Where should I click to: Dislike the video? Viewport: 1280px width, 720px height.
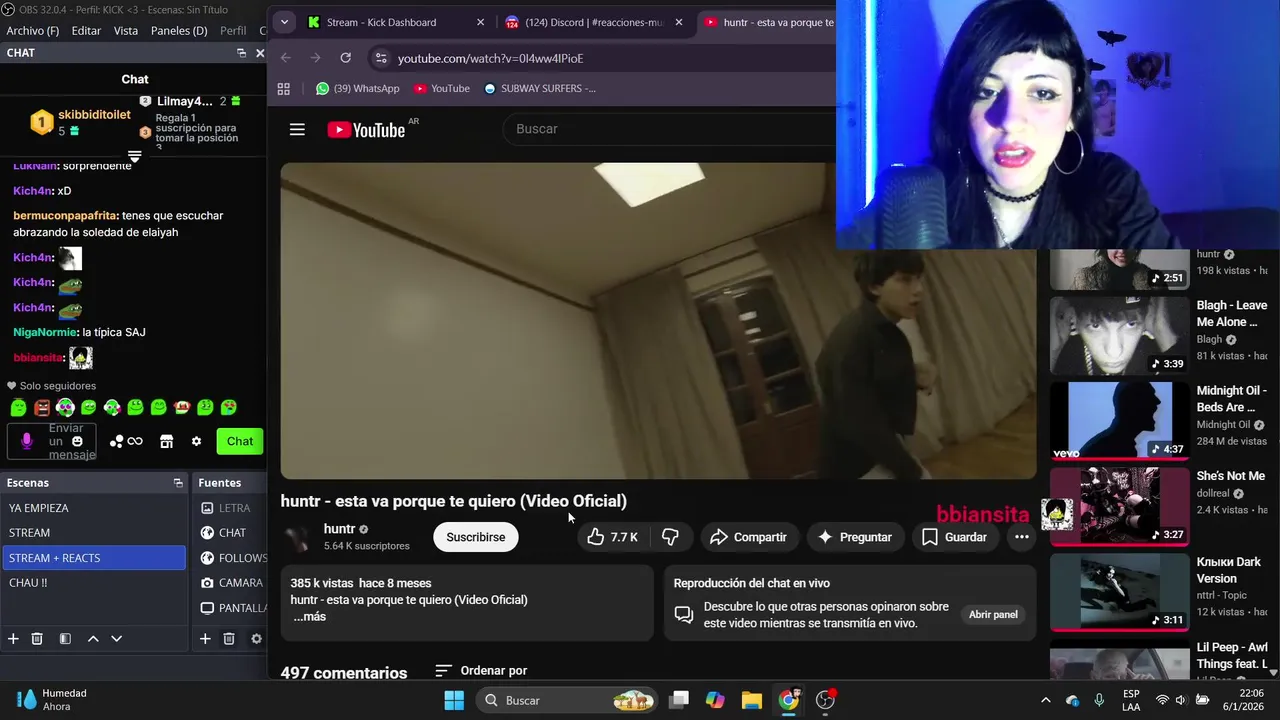click(x=670, y=537)
